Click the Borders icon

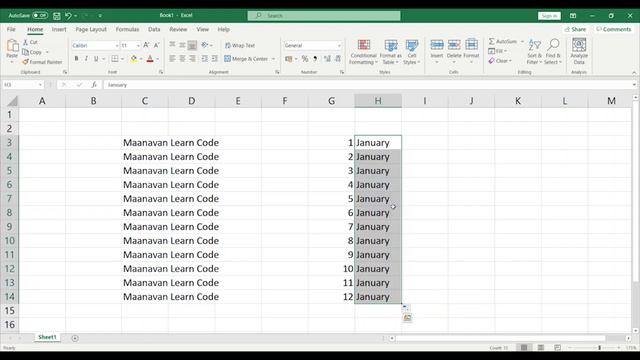[x=115, y=59]
